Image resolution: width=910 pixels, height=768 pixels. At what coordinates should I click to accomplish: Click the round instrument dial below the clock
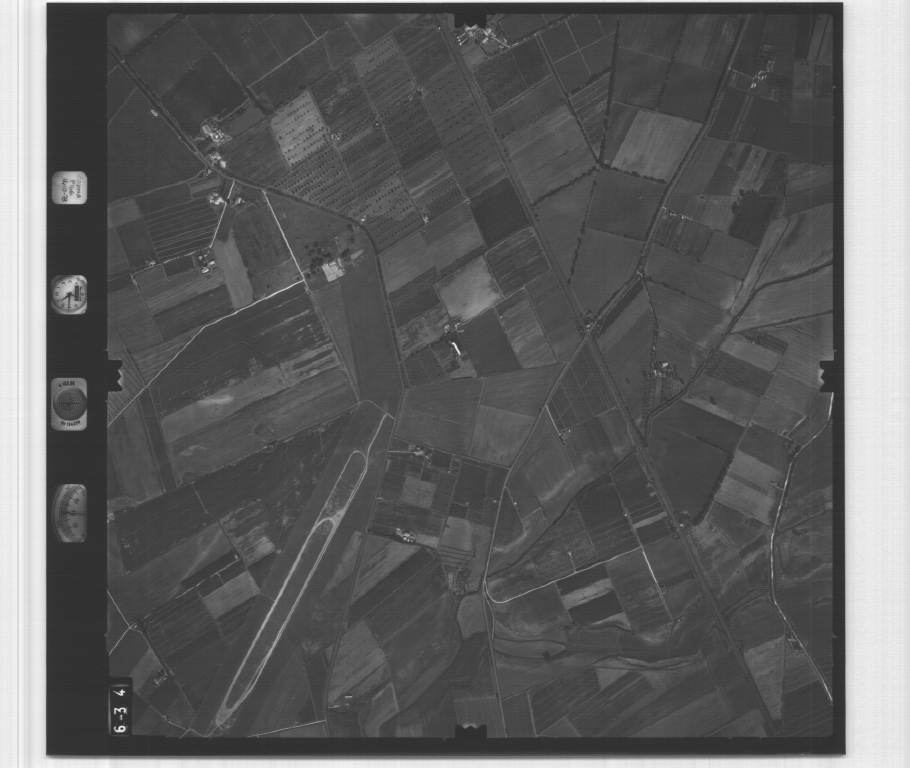69,403
